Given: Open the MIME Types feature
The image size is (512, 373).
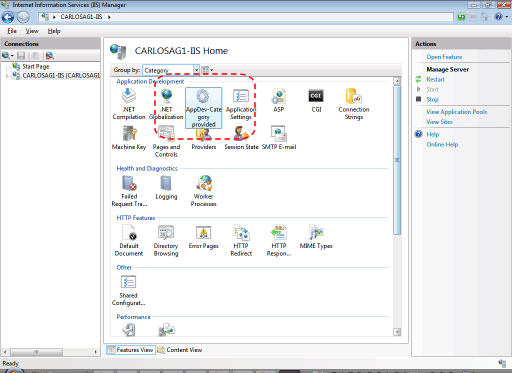Looking at the screenshot, I should point(316,237).
